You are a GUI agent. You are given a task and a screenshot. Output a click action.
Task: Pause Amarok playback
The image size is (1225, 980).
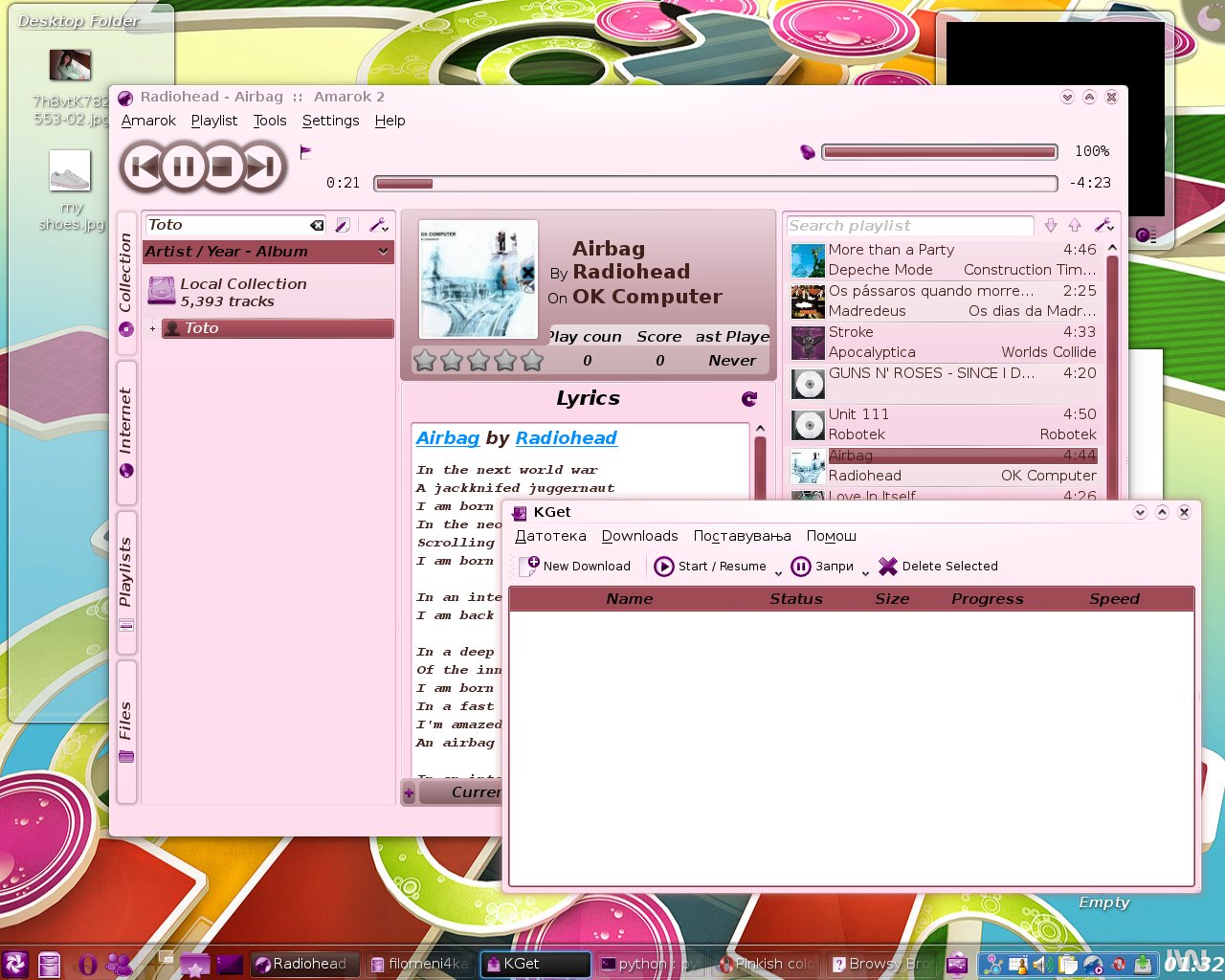click(x=183, y=167)
